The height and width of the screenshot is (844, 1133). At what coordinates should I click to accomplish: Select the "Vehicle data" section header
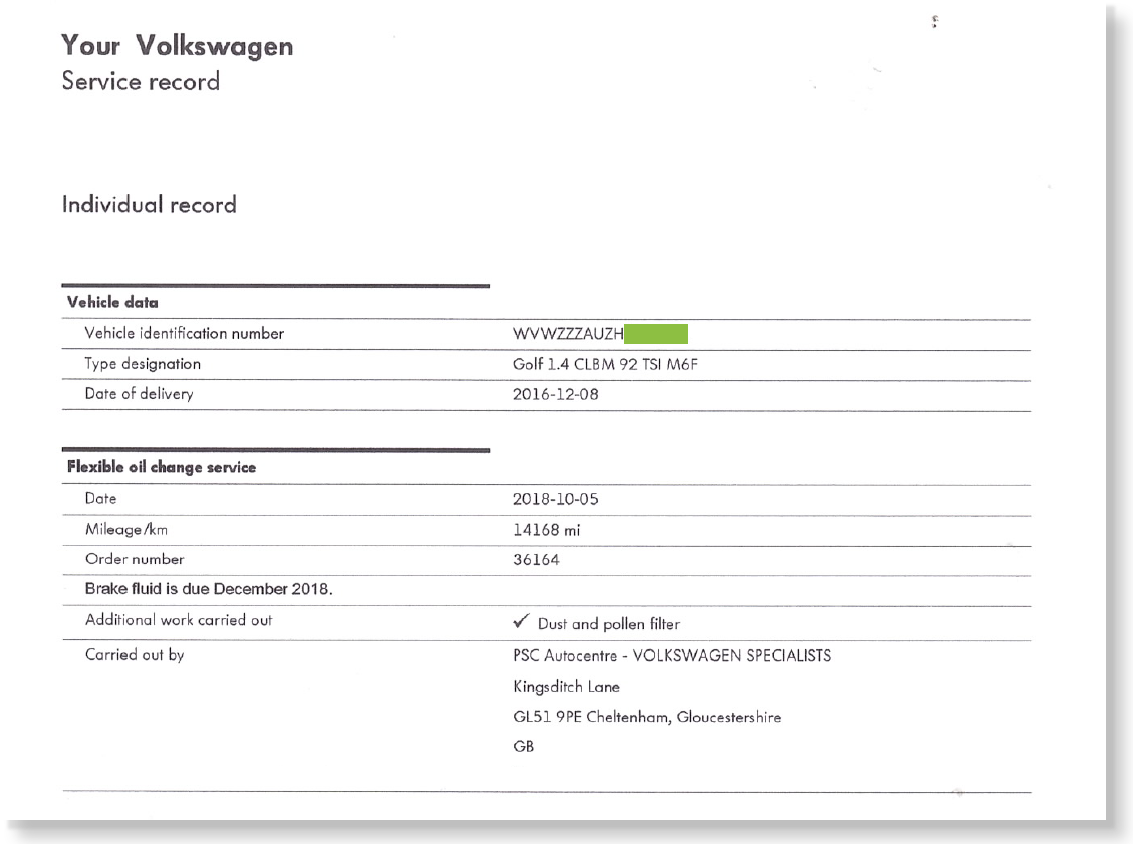tap(113, 302)
